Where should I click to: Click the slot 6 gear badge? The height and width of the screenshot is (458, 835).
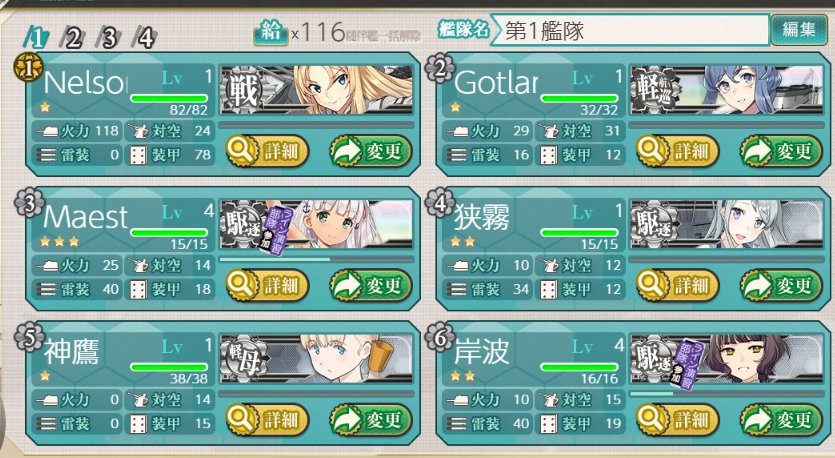point(439,337)
